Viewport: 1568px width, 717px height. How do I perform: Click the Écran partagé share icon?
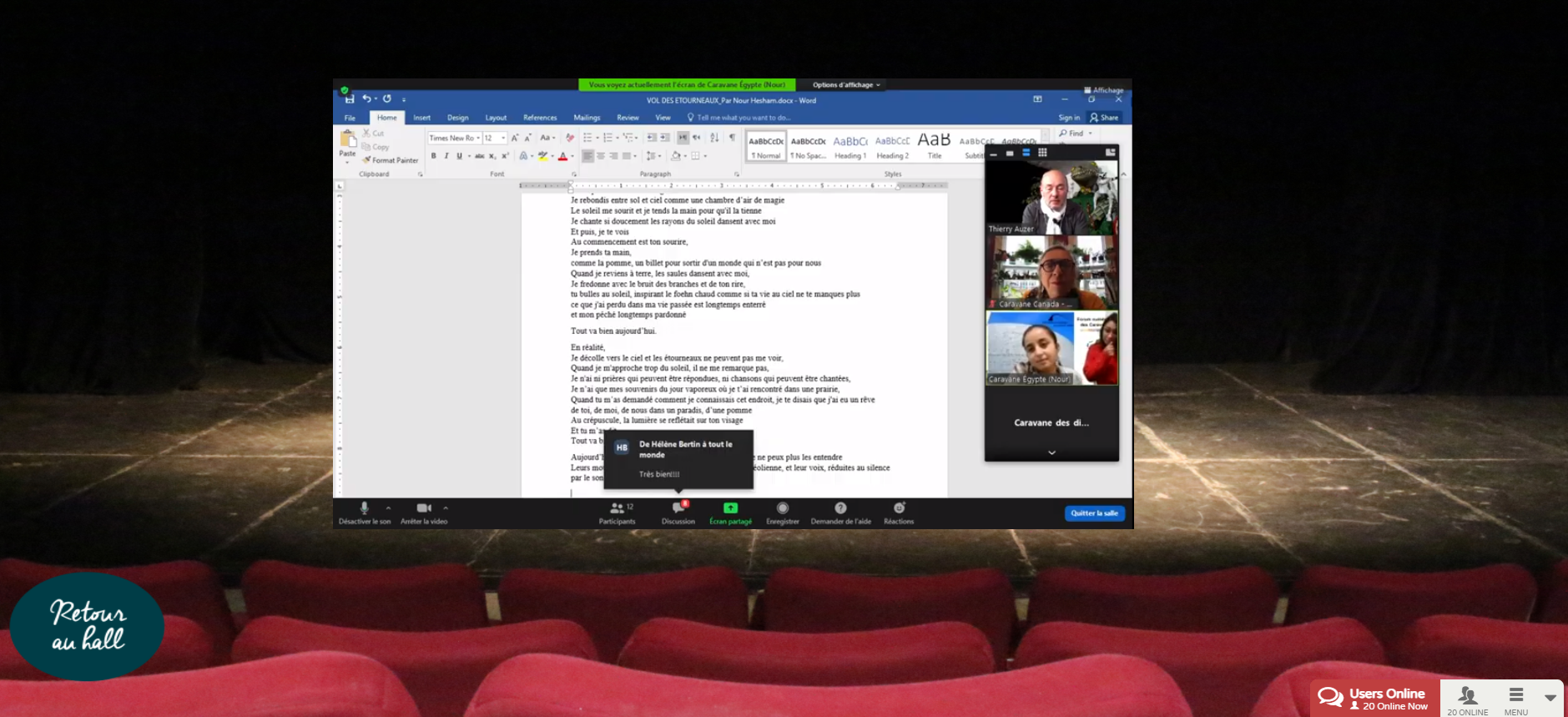(x=730, y=508)
